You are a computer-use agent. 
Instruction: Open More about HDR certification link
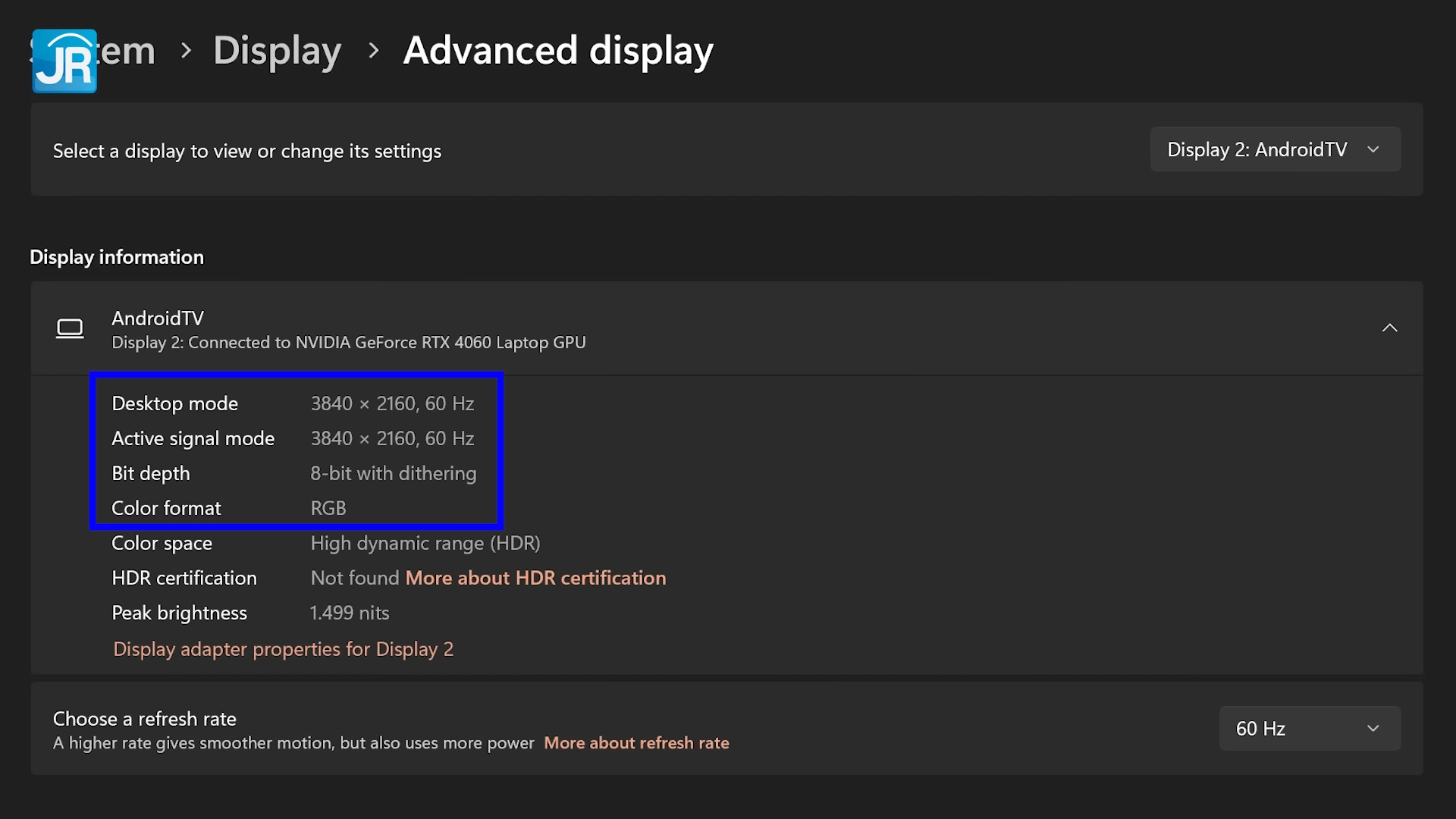pyautogui.click(x=535, y=578)
